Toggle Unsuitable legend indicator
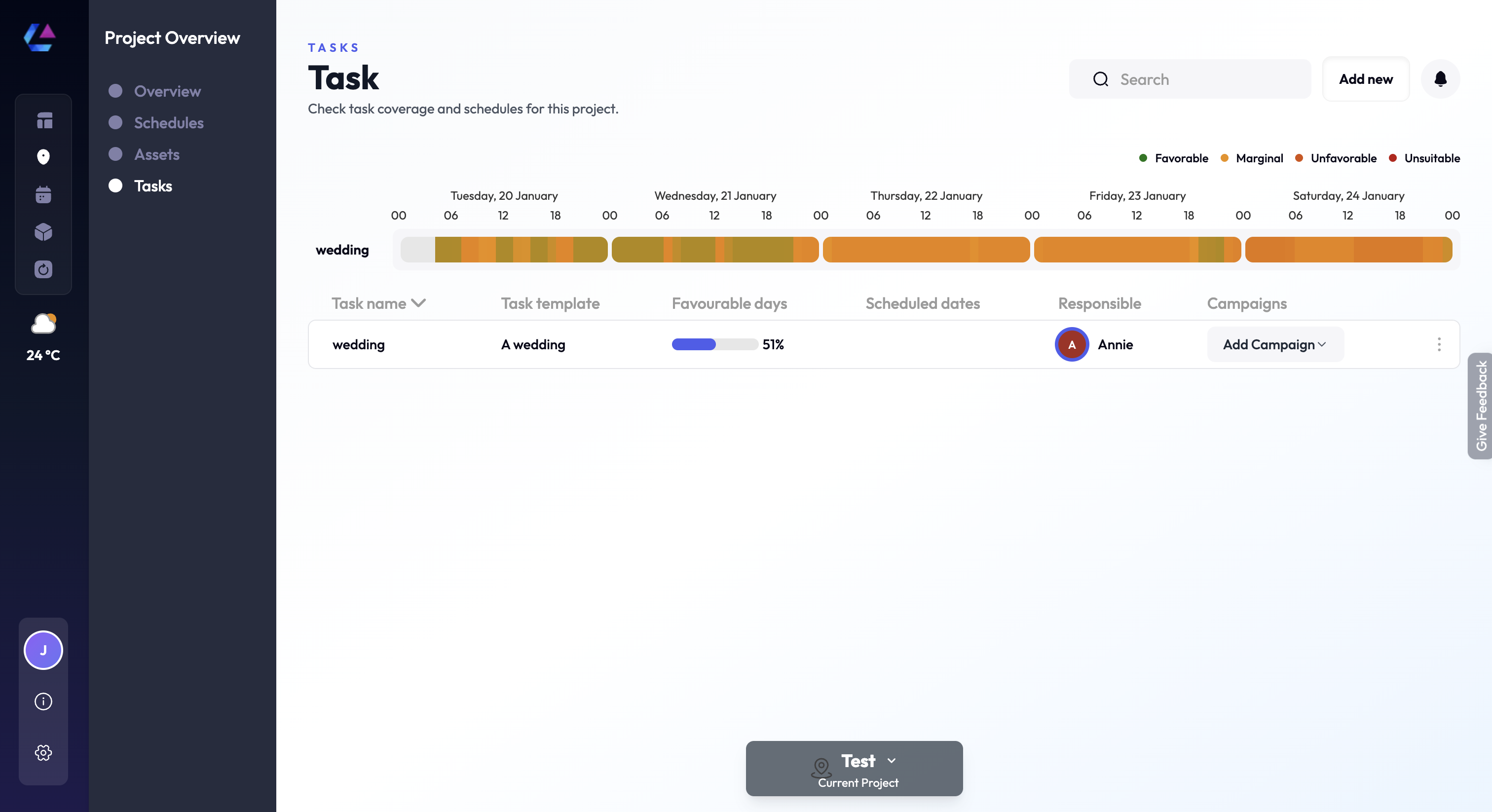The width and height of the screenshot is (1492, 812). (x=1392, y=158)
